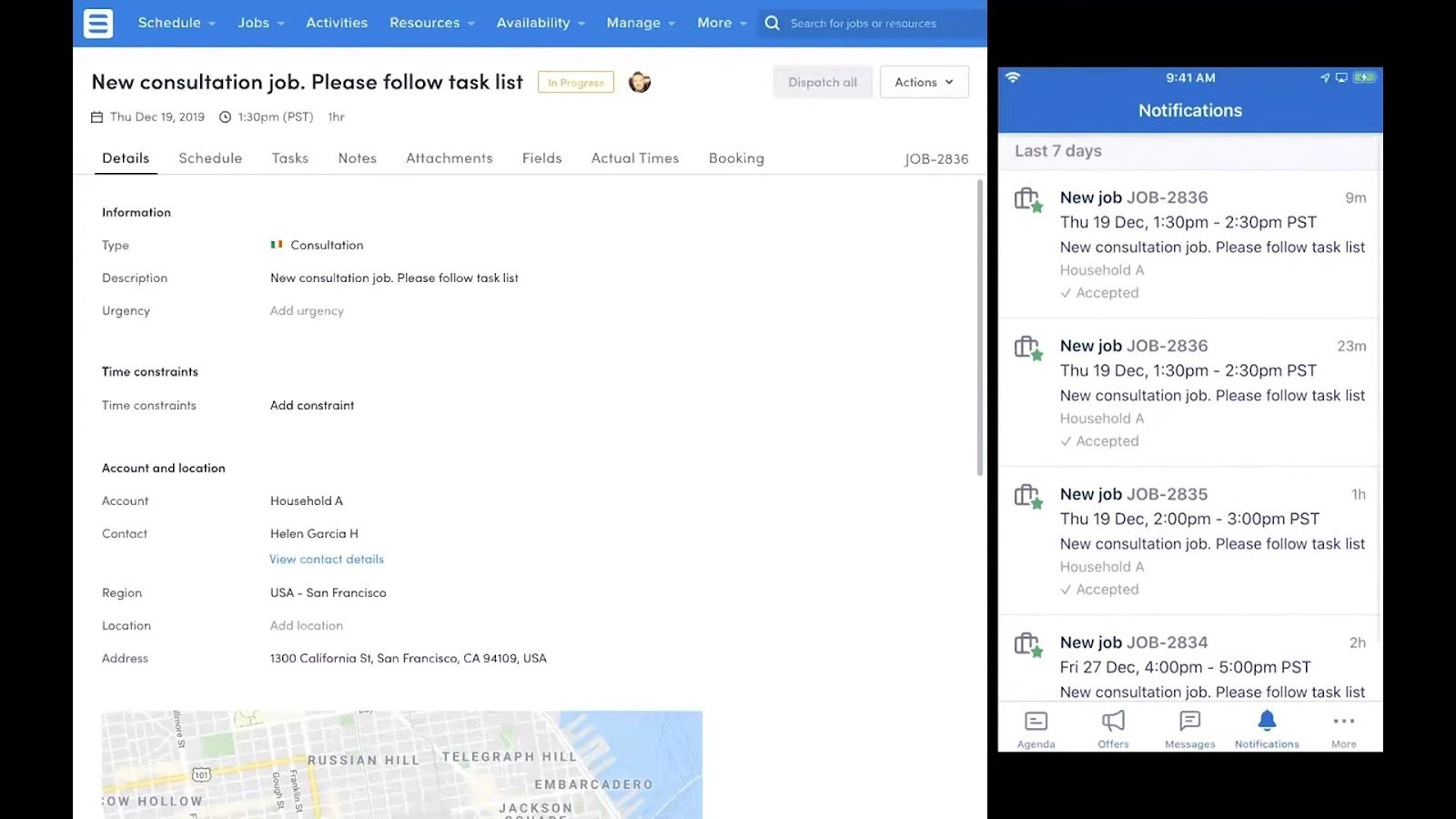Switch to the Fields tab
Screen dimensions: 1456x819
click(x=542, y=158)
